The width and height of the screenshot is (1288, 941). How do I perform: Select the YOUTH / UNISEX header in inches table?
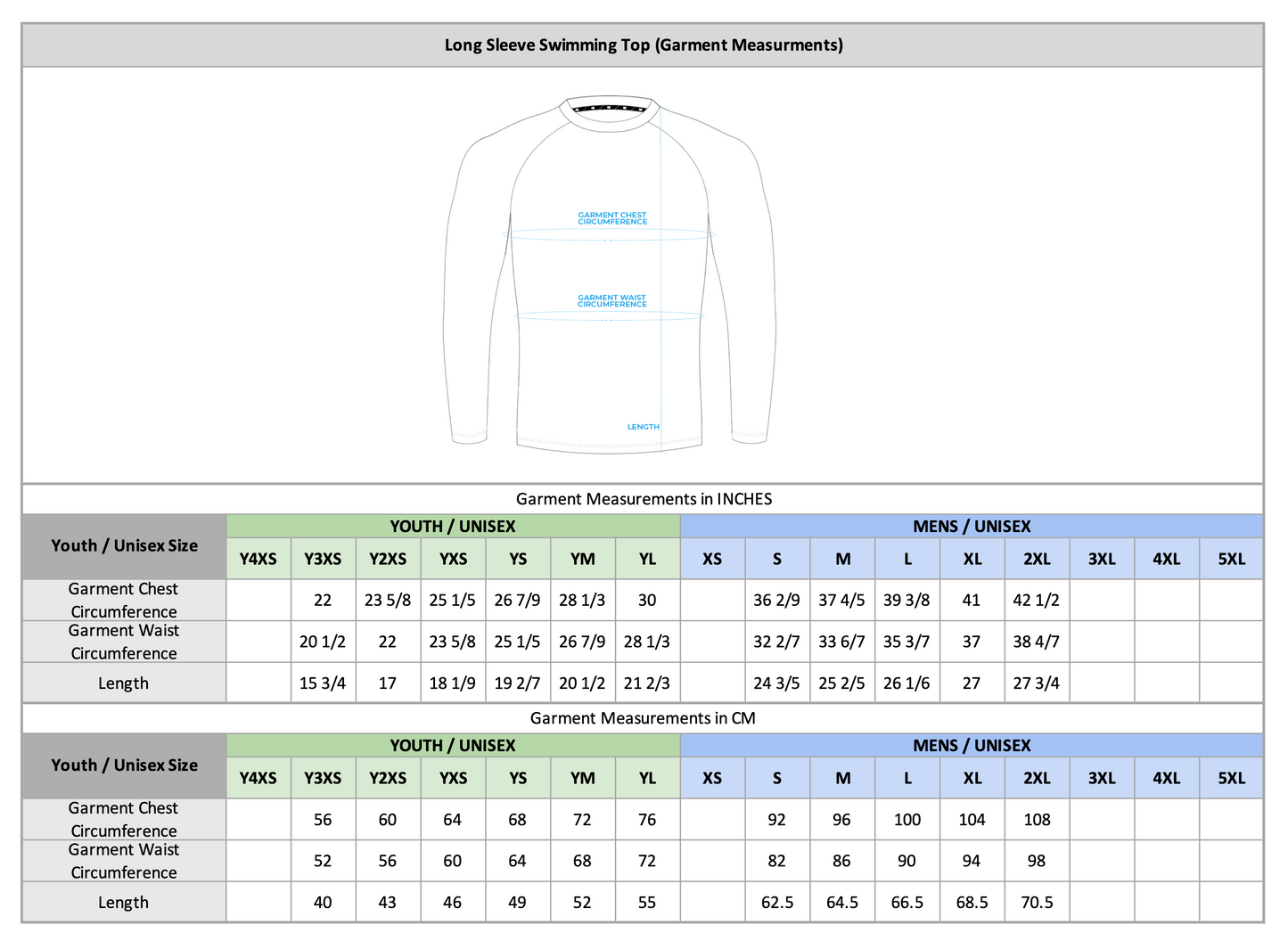(453, 527)
